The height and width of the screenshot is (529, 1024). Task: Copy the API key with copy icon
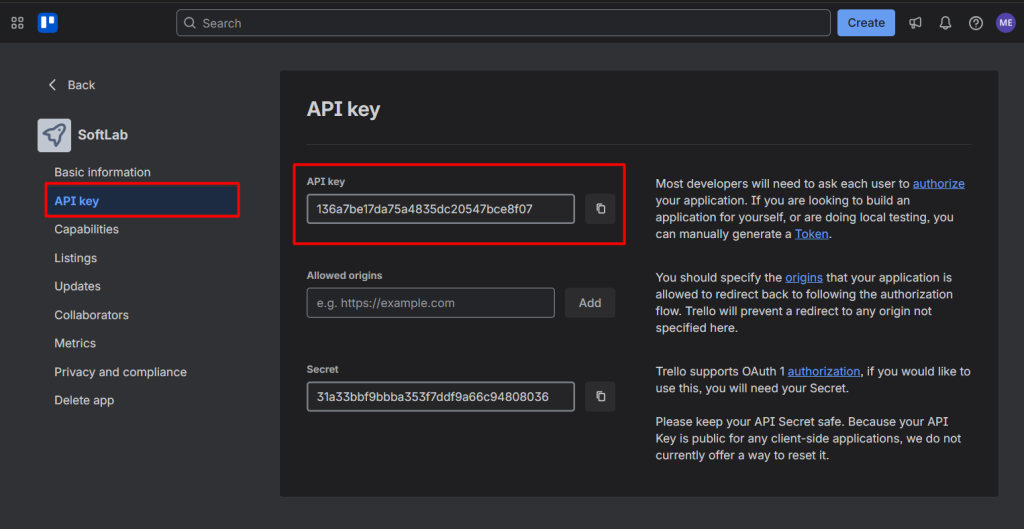point(600,209)
